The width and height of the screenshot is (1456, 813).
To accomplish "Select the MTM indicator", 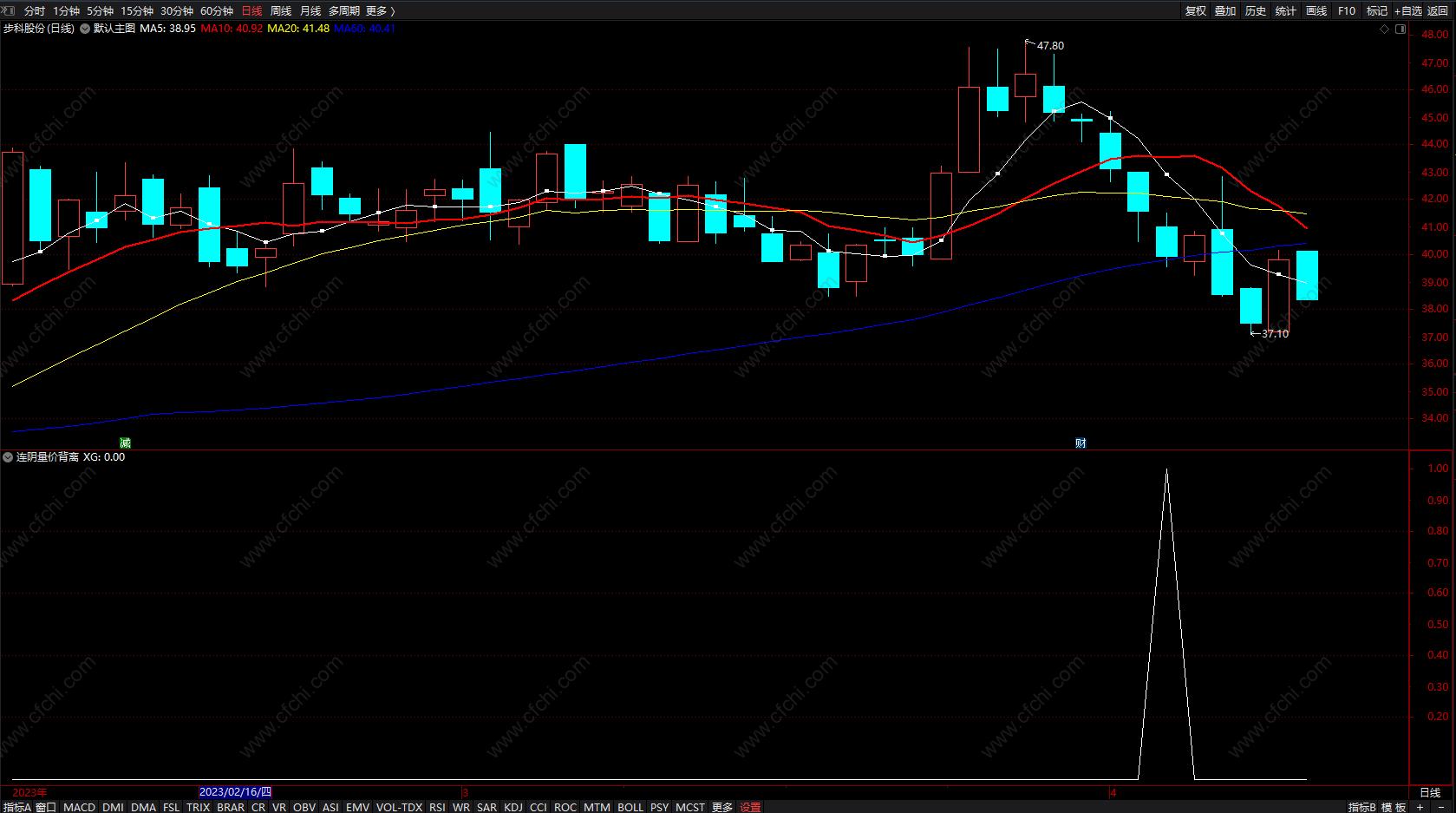I will 597,807.
